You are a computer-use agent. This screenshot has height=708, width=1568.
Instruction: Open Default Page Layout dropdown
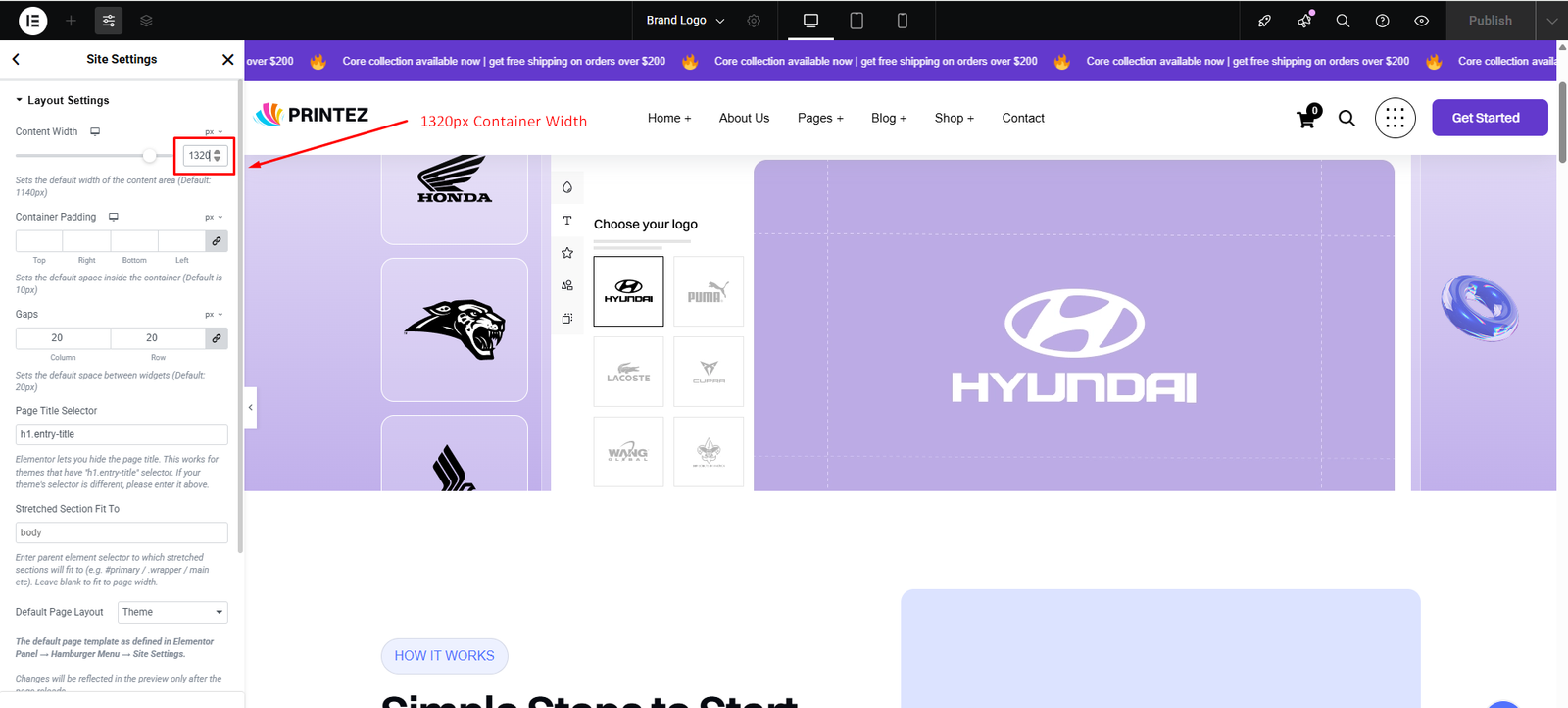tap(172, 612)
